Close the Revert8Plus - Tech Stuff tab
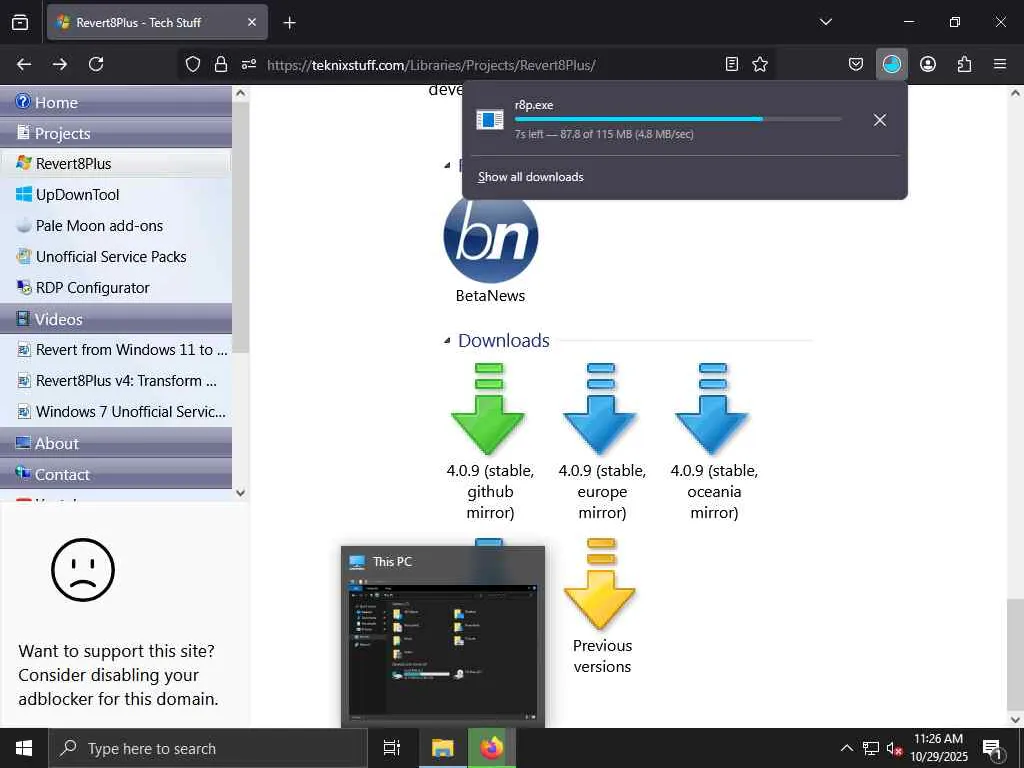Image resolution: width=1024 pixels, height=768 pixels. [251, 22]
